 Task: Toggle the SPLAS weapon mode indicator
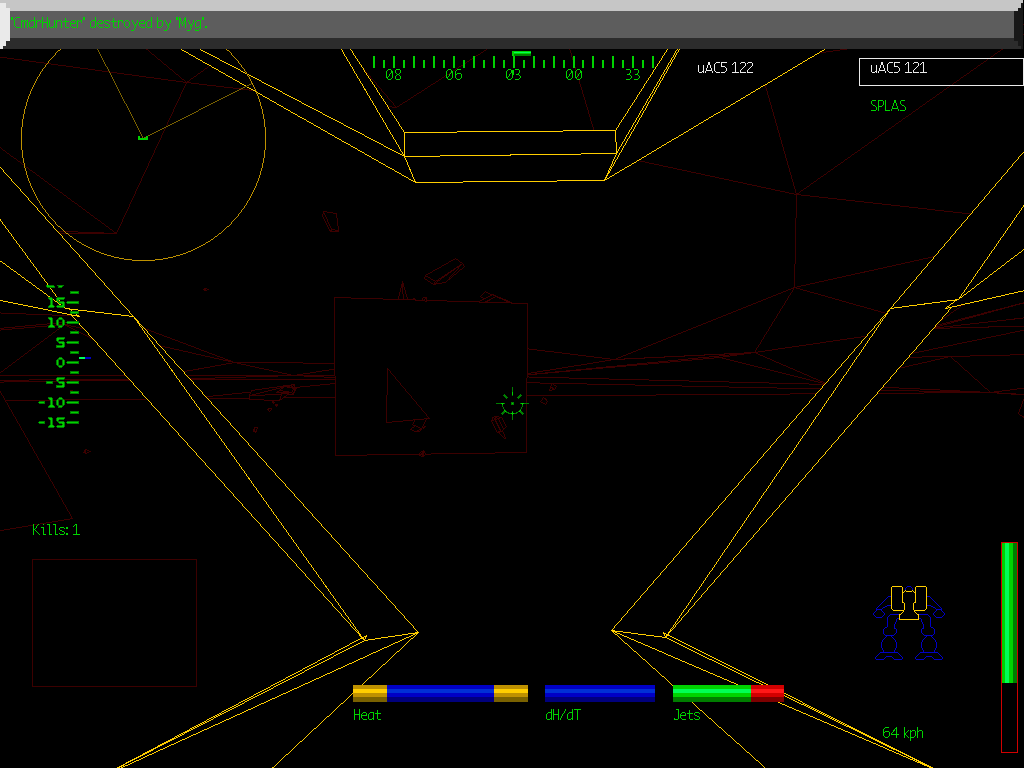888,106
